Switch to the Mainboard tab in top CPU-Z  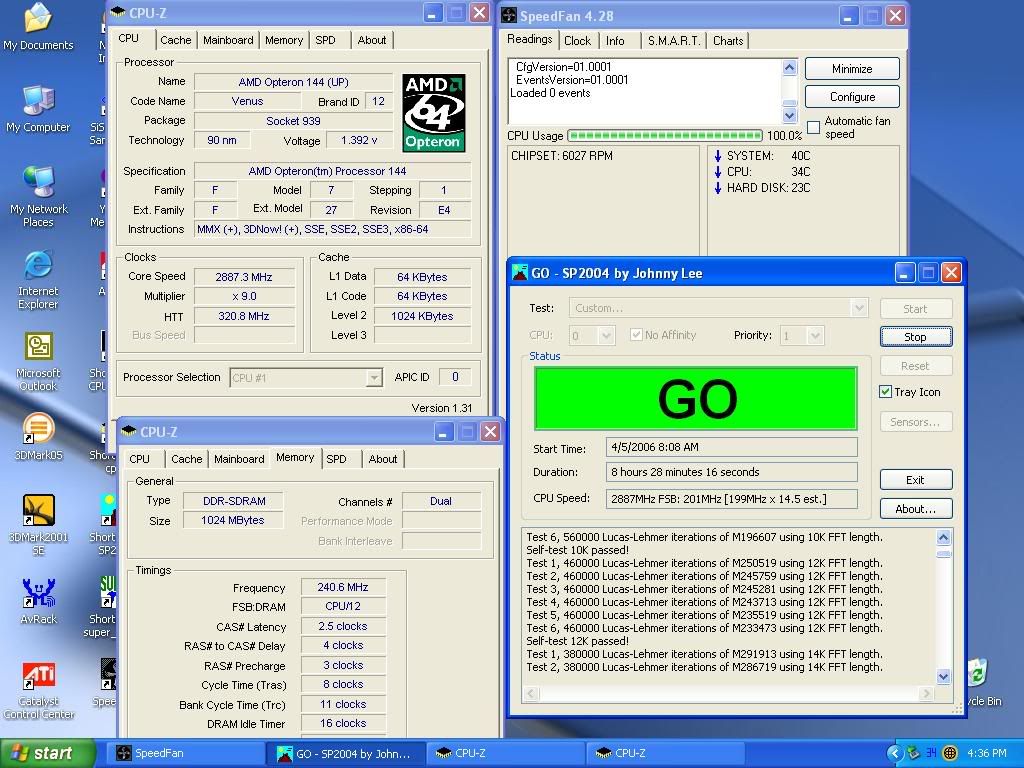click(x=228, y=40)
